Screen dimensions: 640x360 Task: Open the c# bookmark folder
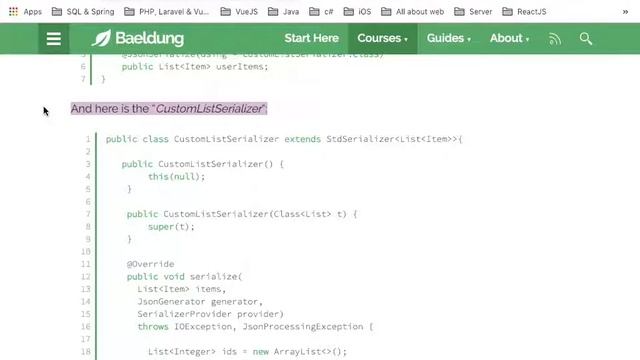click(321, 12)
